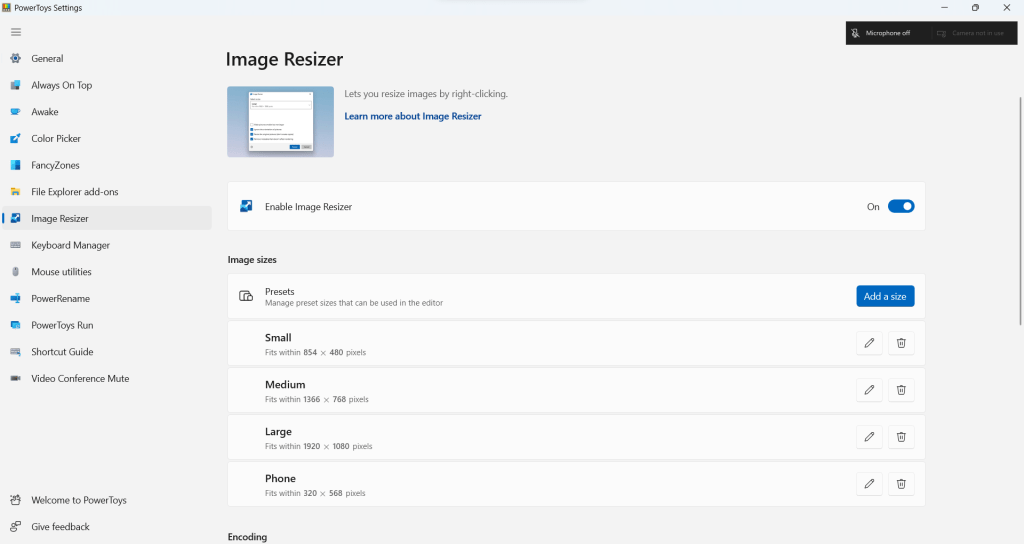Open Color Picker settings
The image size is (1024, 544).
pyautogui.click(x=107, y=138)
